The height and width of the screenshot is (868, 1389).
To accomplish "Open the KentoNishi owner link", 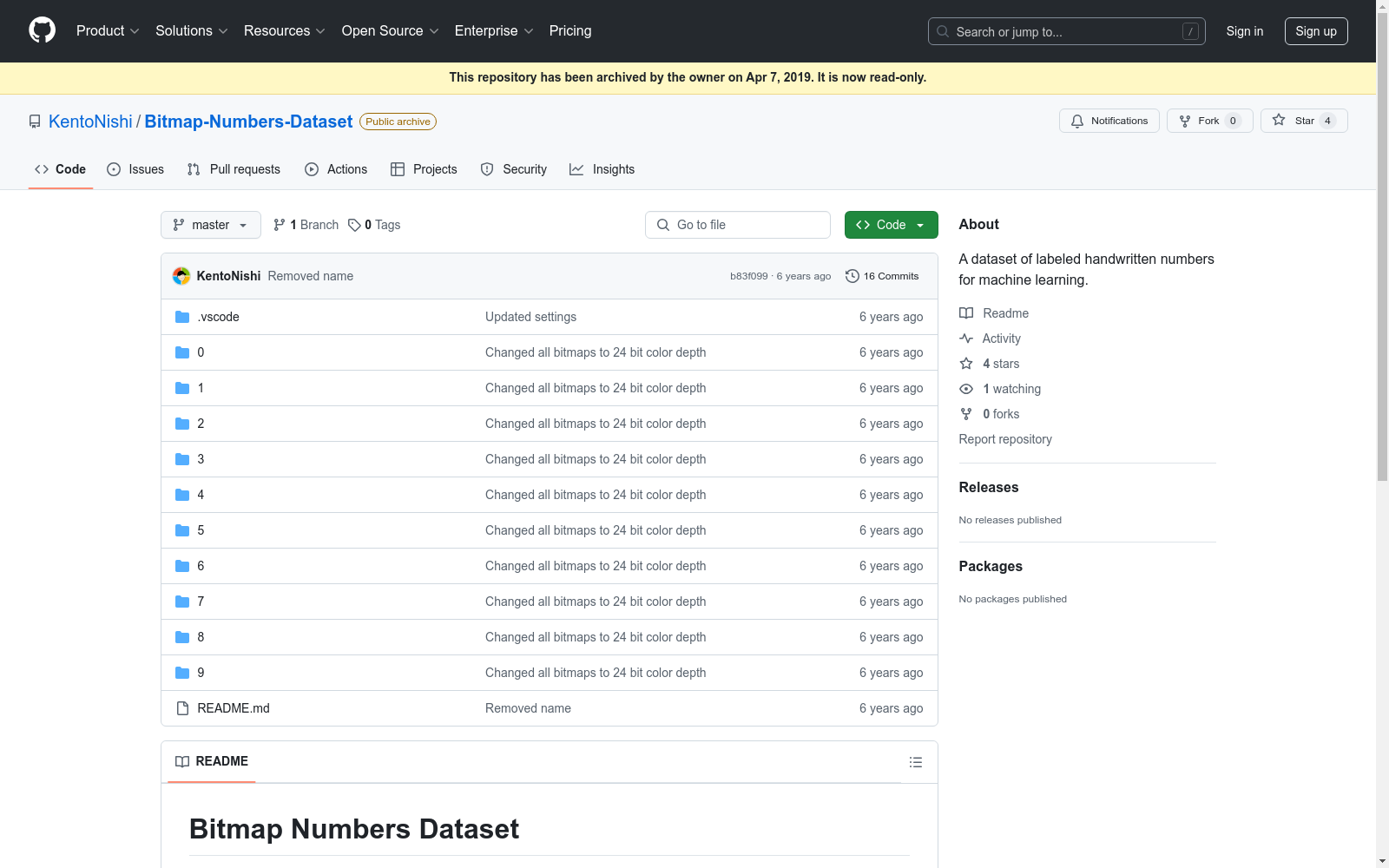I will 90,122.
